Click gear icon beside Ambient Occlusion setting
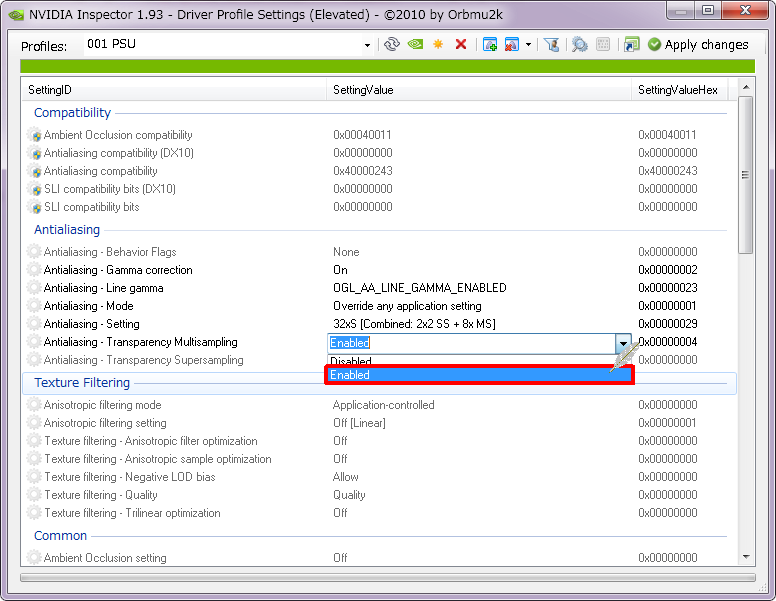 click(34, 558)
